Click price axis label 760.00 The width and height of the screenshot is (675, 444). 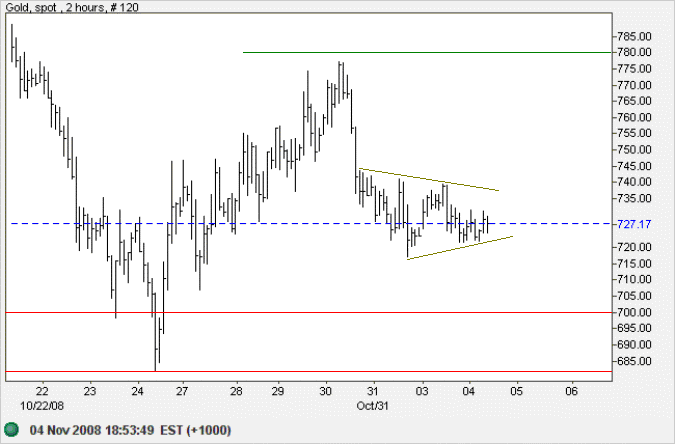point(634,117)
